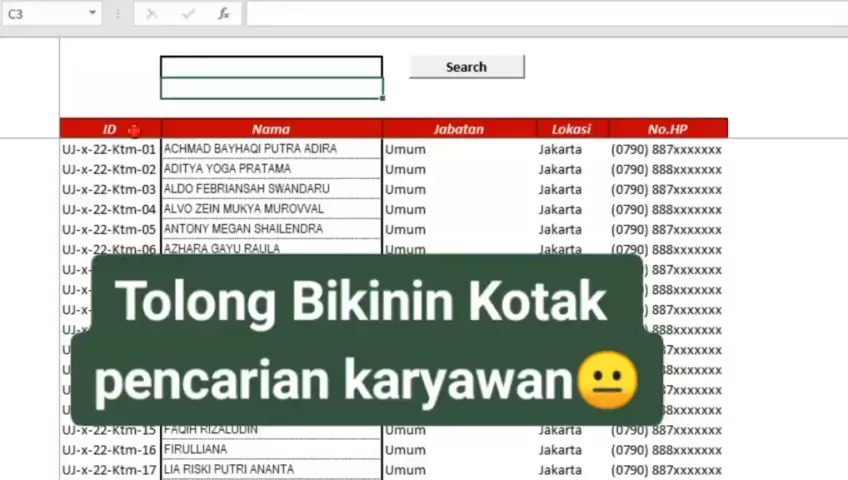Click the Cancel X icon in formula bar

152,14
